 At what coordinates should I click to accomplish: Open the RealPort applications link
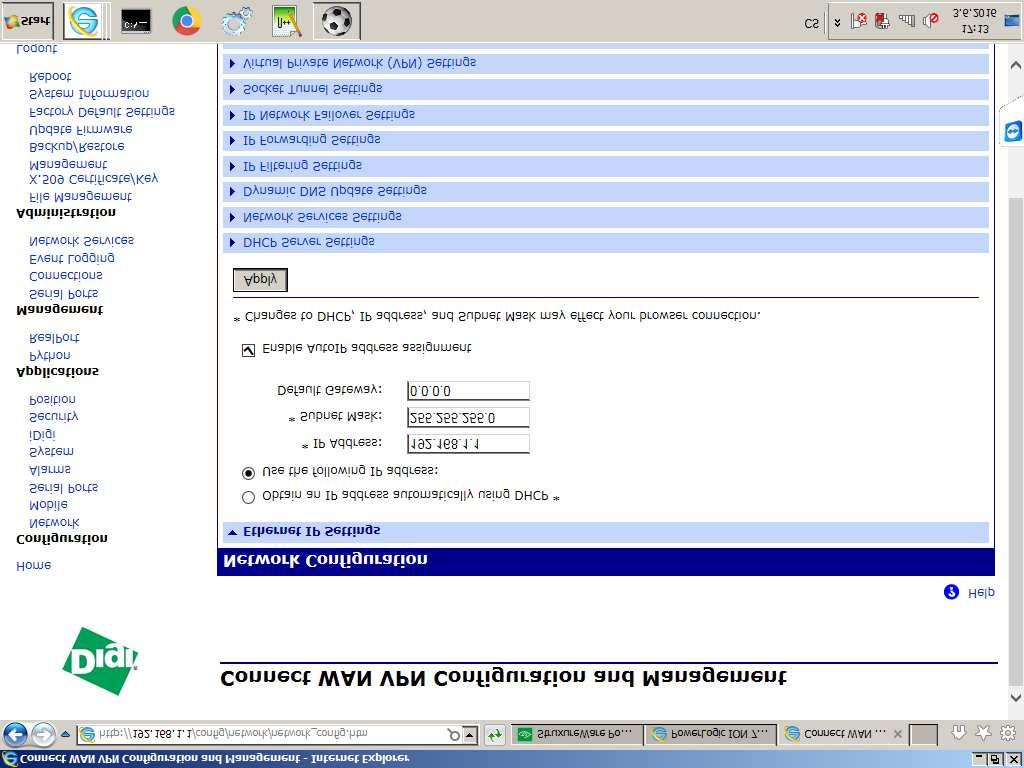click(54, 338)
